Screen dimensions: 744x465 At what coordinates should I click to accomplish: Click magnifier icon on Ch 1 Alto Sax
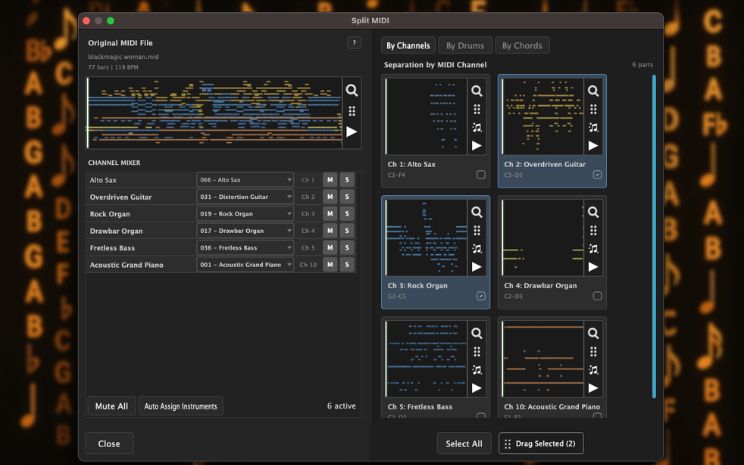pos(477,91)
